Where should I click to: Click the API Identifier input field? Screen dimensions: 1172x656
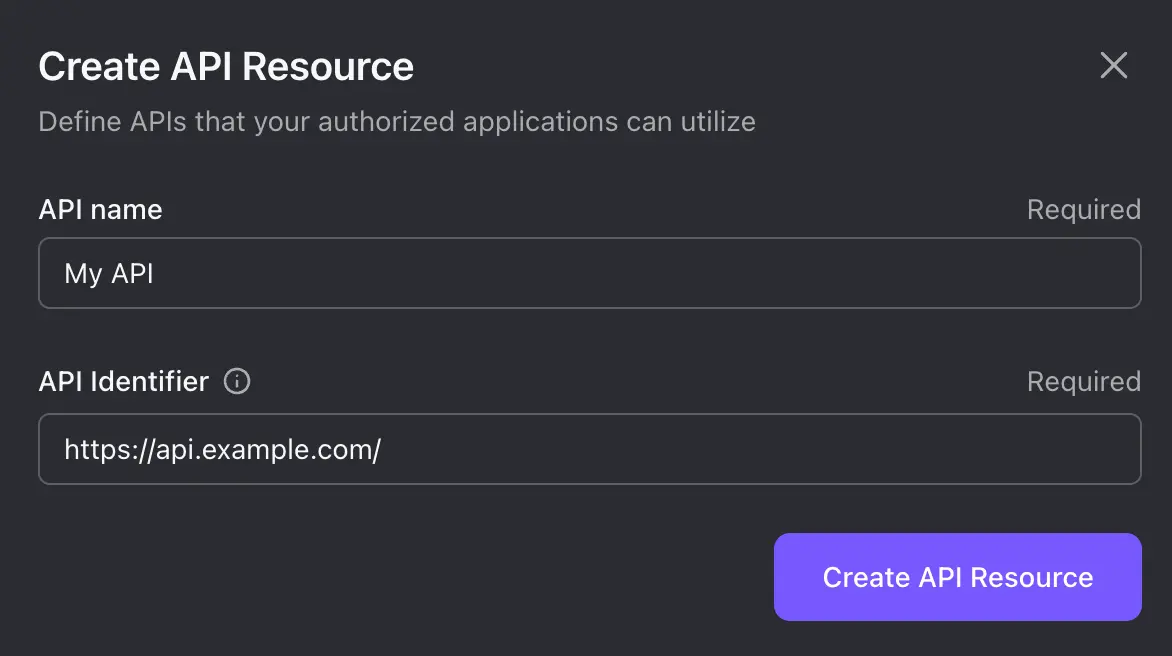pyautogui.click(x=589, y=449)
